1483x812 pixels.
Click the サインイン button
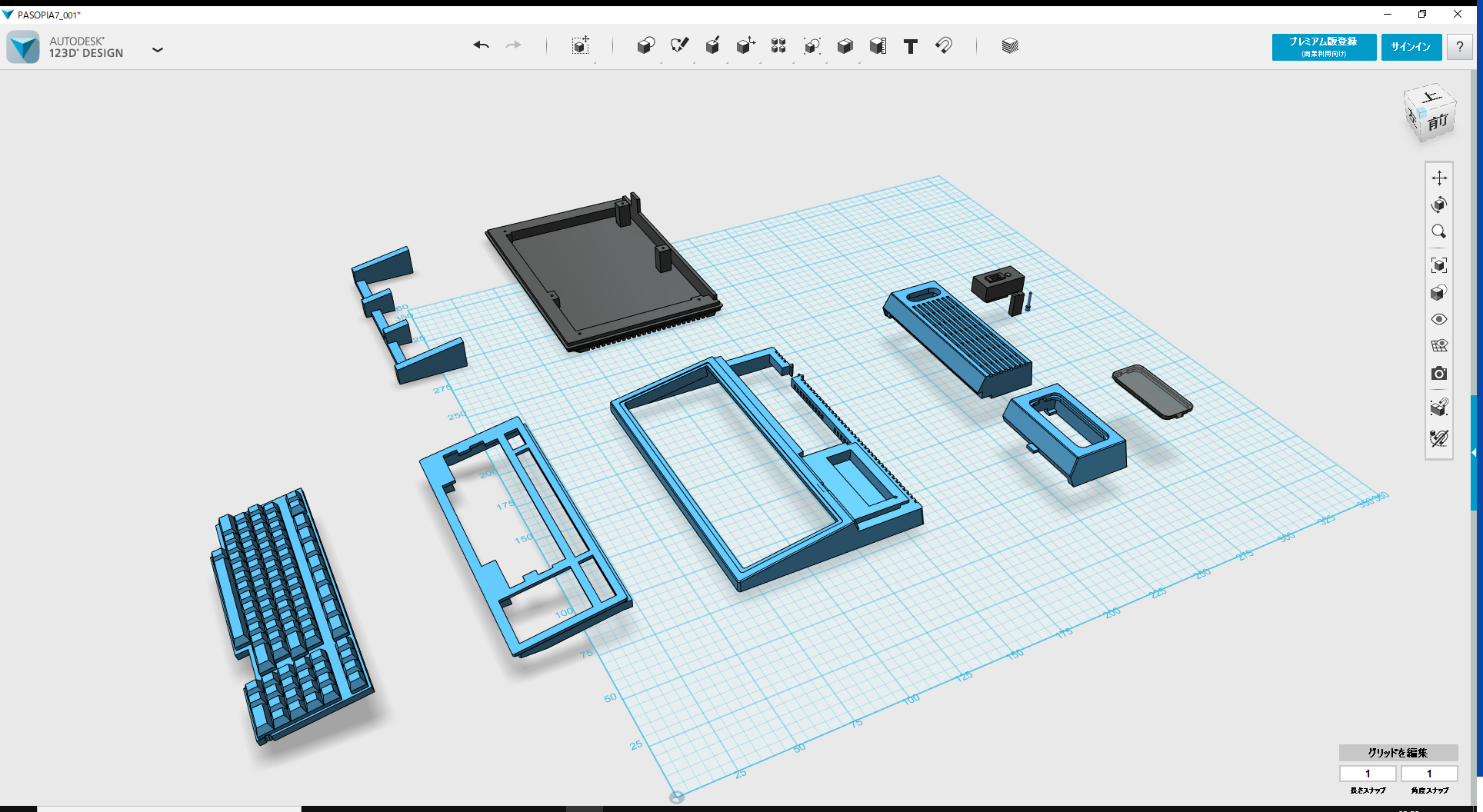pos(1411,47)
